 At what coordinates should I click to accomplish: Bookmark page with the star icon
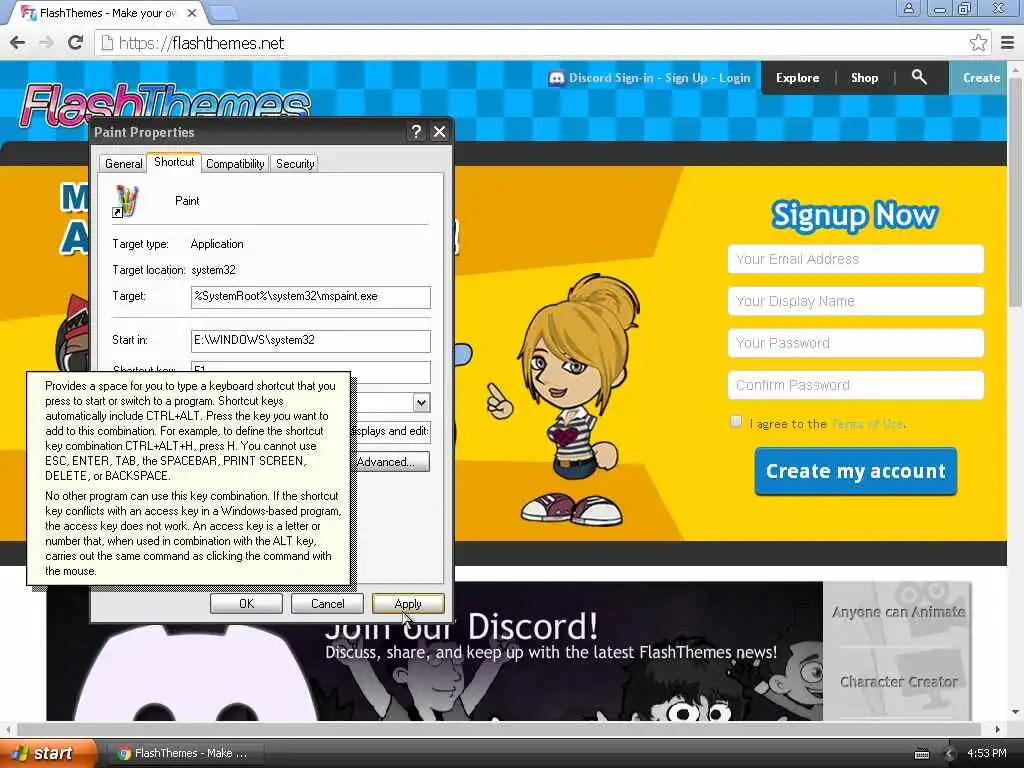point(978,43)
